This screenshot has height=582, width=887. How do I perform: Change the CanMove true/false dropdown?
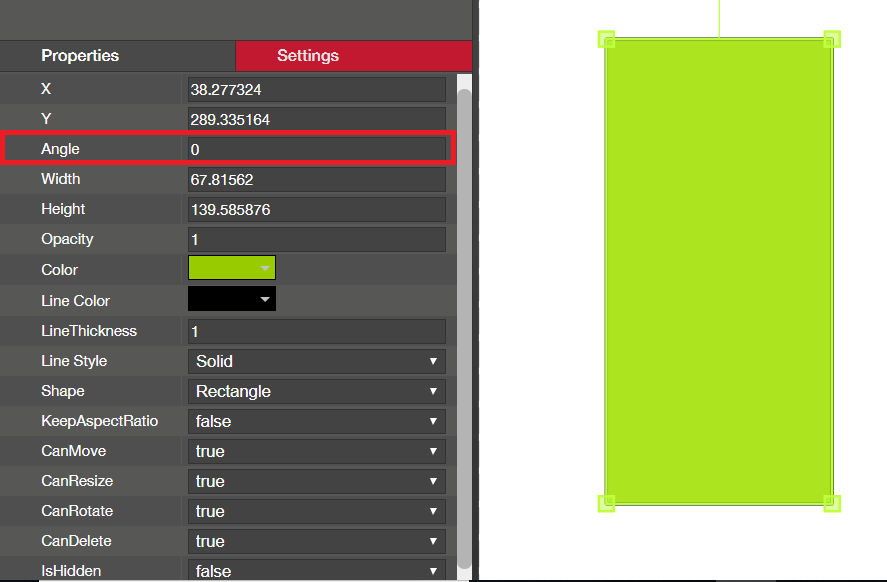pos(316,451)
